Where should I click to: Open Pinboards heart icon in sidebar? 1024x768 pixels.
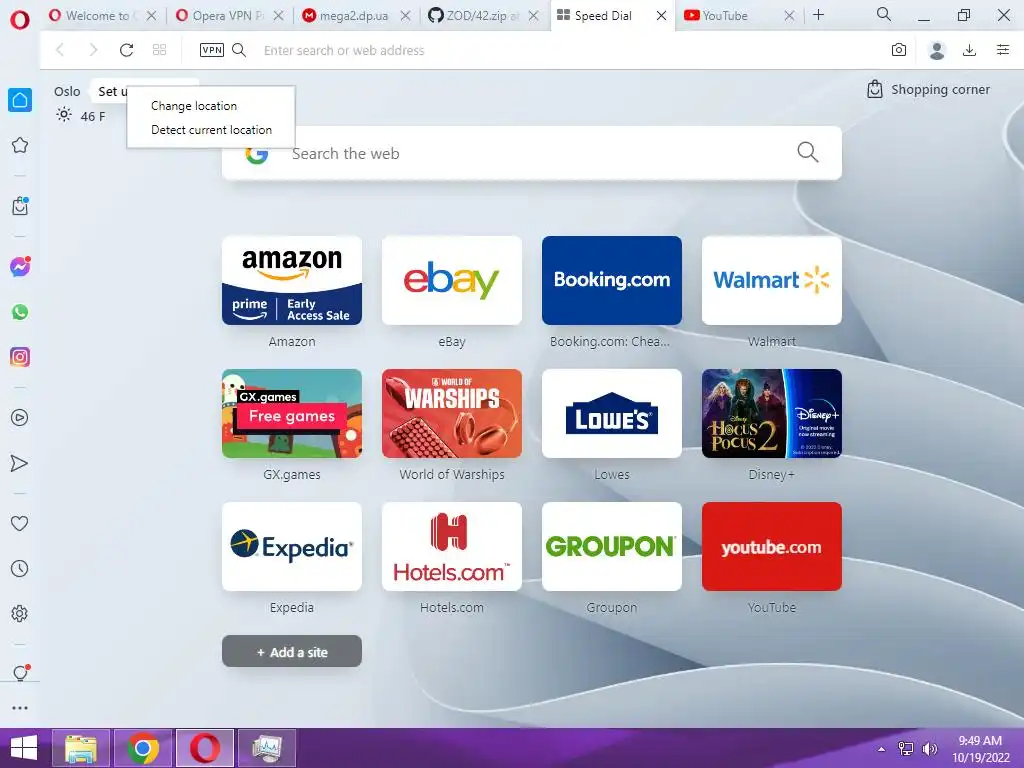click(x=20, y=523)
